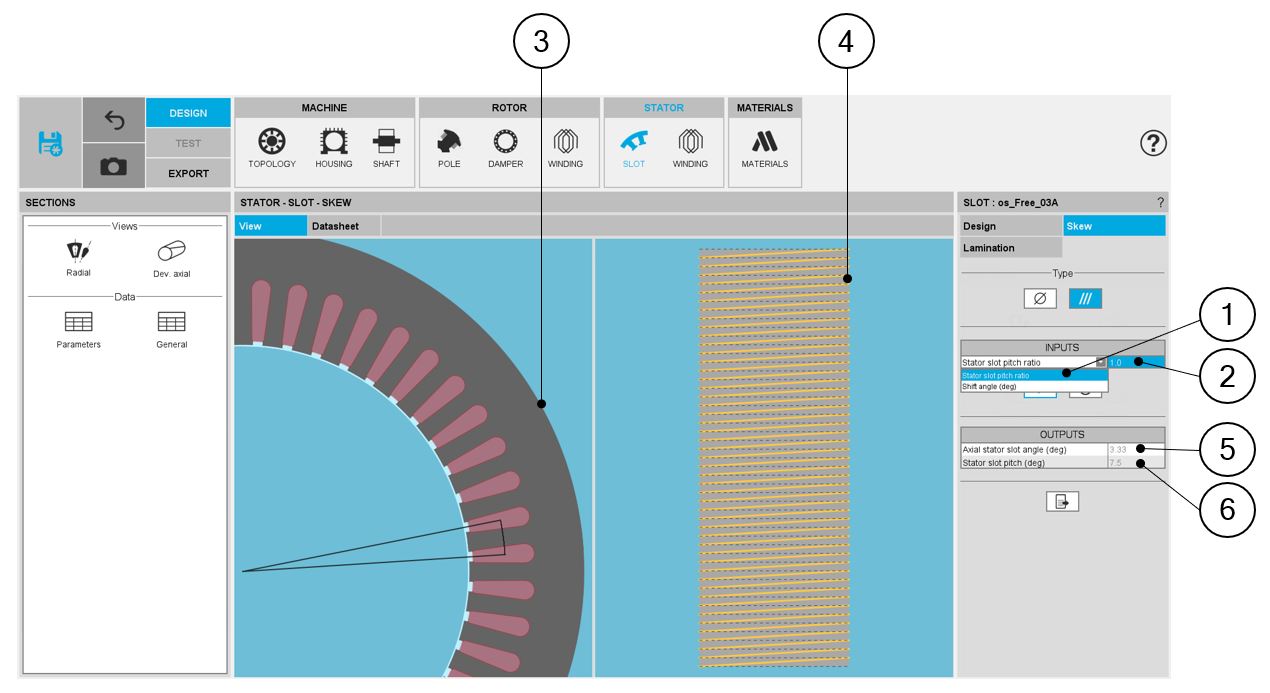Image resolution: width=1270 pixels, height=693 pixels.
Task: Open the Lamination tab
Action: click(1010, 247)
